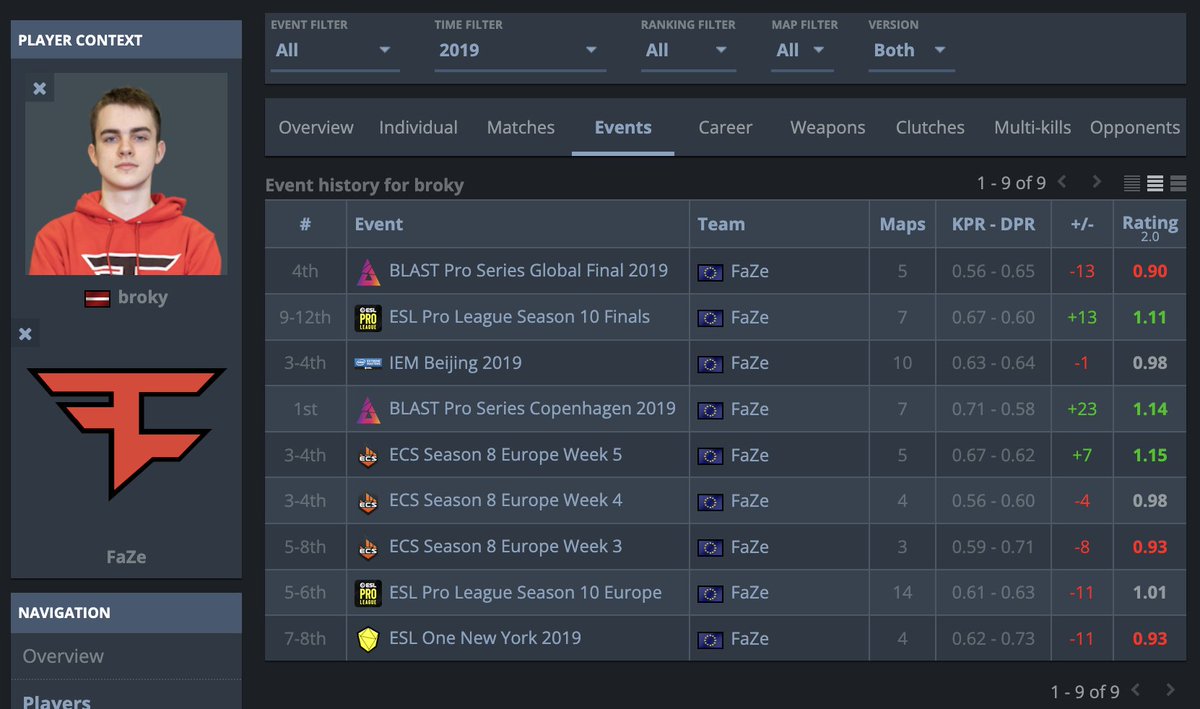Go to previous page arrow at bottom
Image resolution: width=1200 pixels, height=709 pixels.
coord(1136,690)
